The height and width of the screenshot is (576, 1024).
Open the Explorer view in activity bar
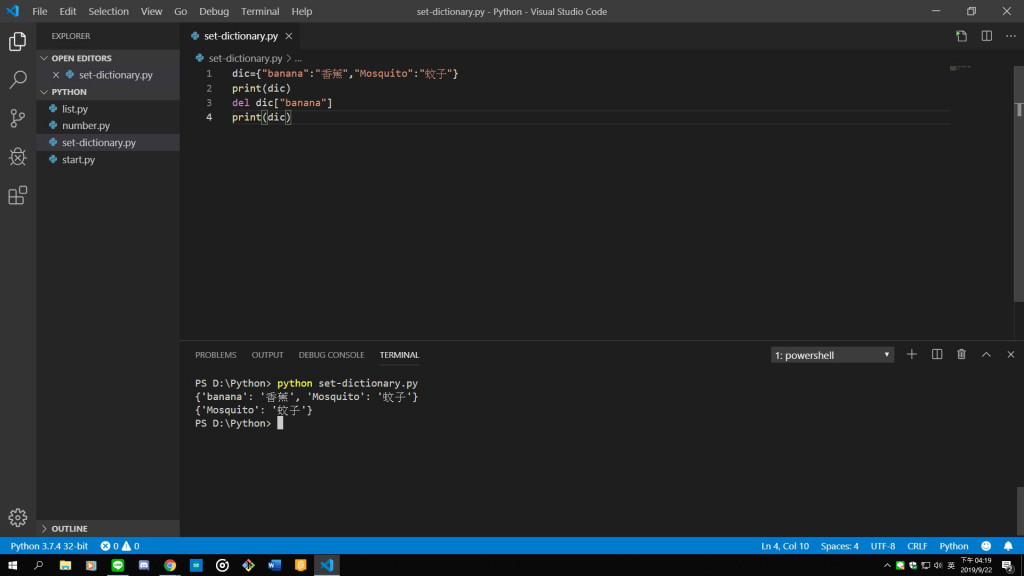(x=18, y=42)
